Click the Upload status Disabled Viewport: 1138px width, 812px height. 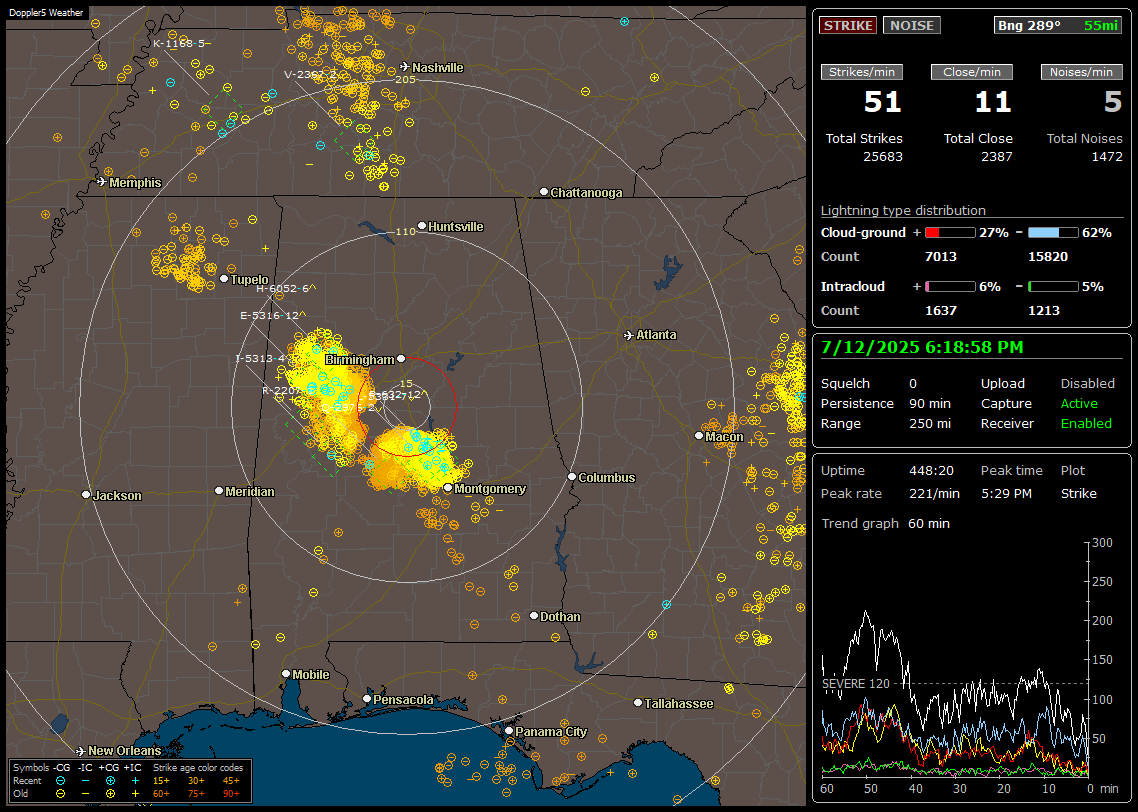tap(1087, 383)
